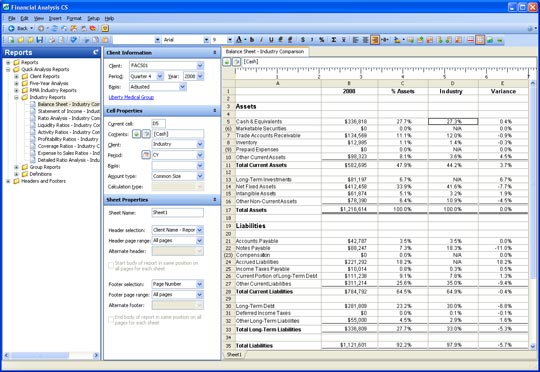Open the Arial font name dropdown

(206, 40)
